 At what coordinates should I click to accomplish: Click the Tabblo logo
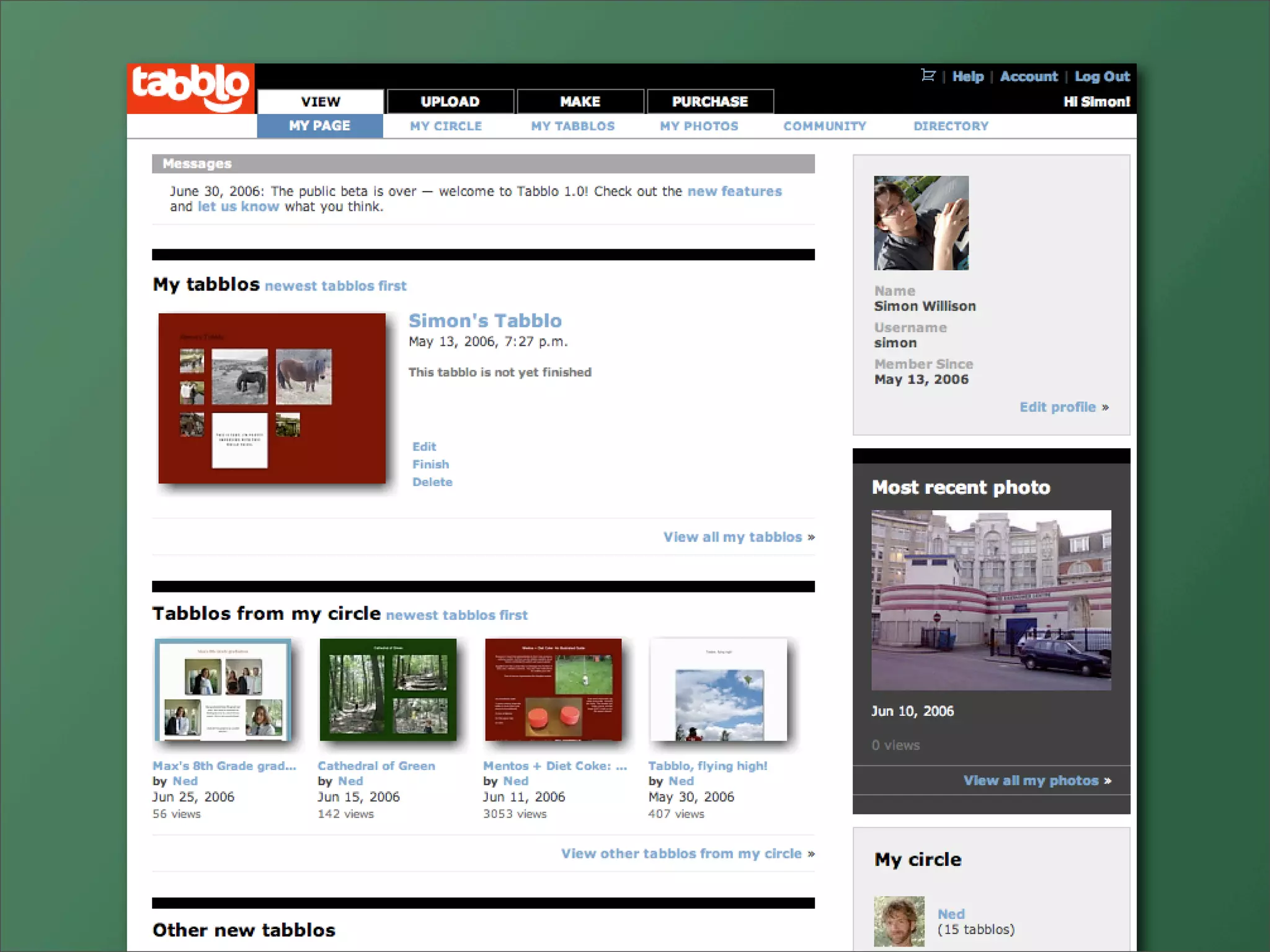point(190,88)
